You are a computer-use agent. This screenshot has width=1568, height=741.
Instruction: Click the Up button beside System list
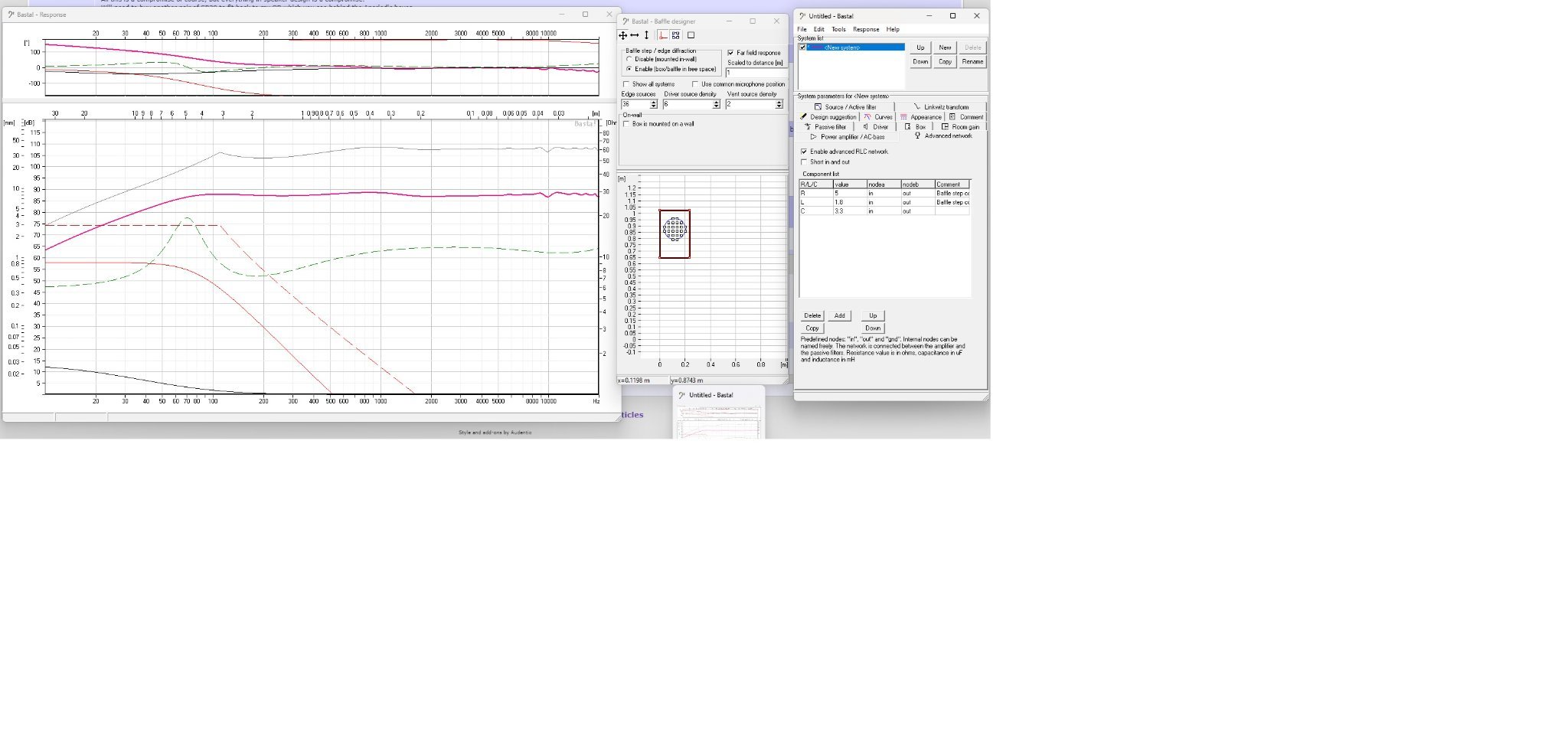[920, 47]
